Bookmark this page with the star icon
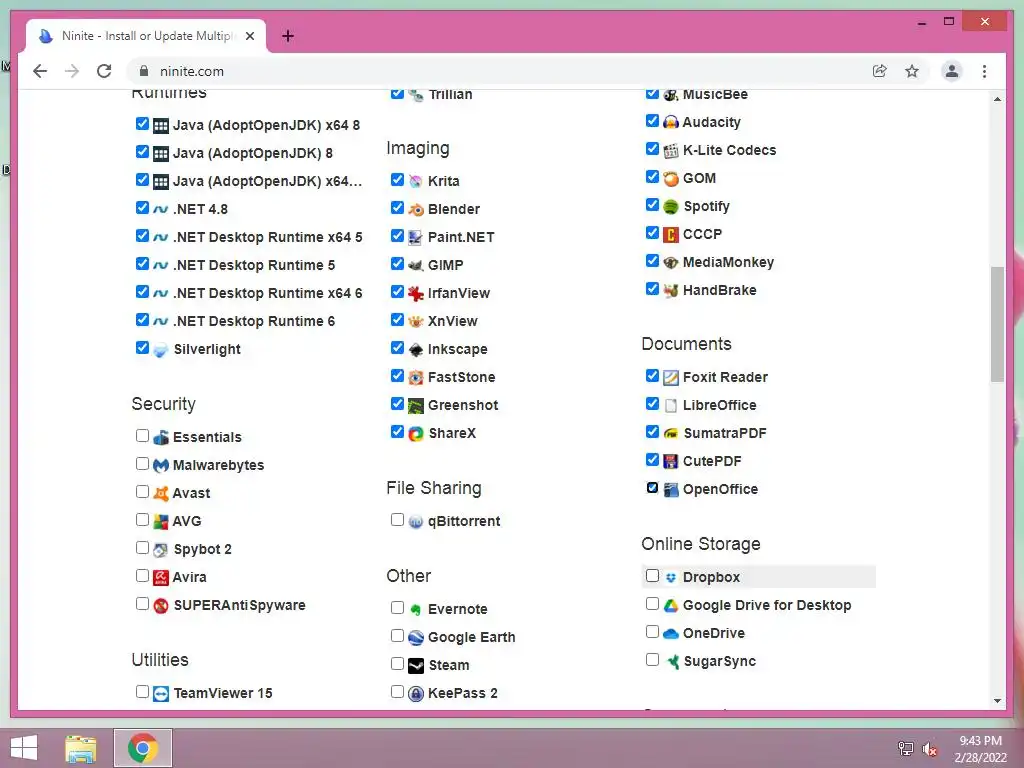 (x=912, y=71)
